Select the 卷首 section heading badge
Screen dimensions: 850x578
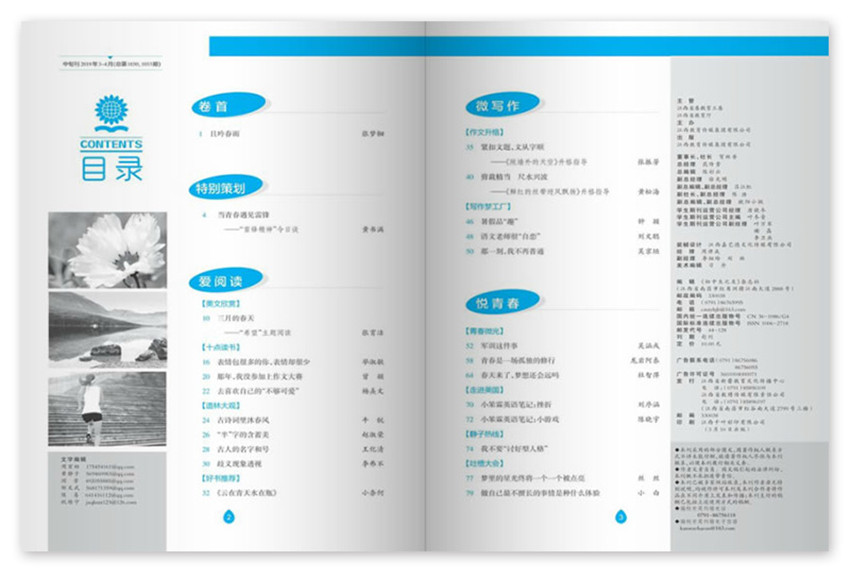[x=226, y=104]
